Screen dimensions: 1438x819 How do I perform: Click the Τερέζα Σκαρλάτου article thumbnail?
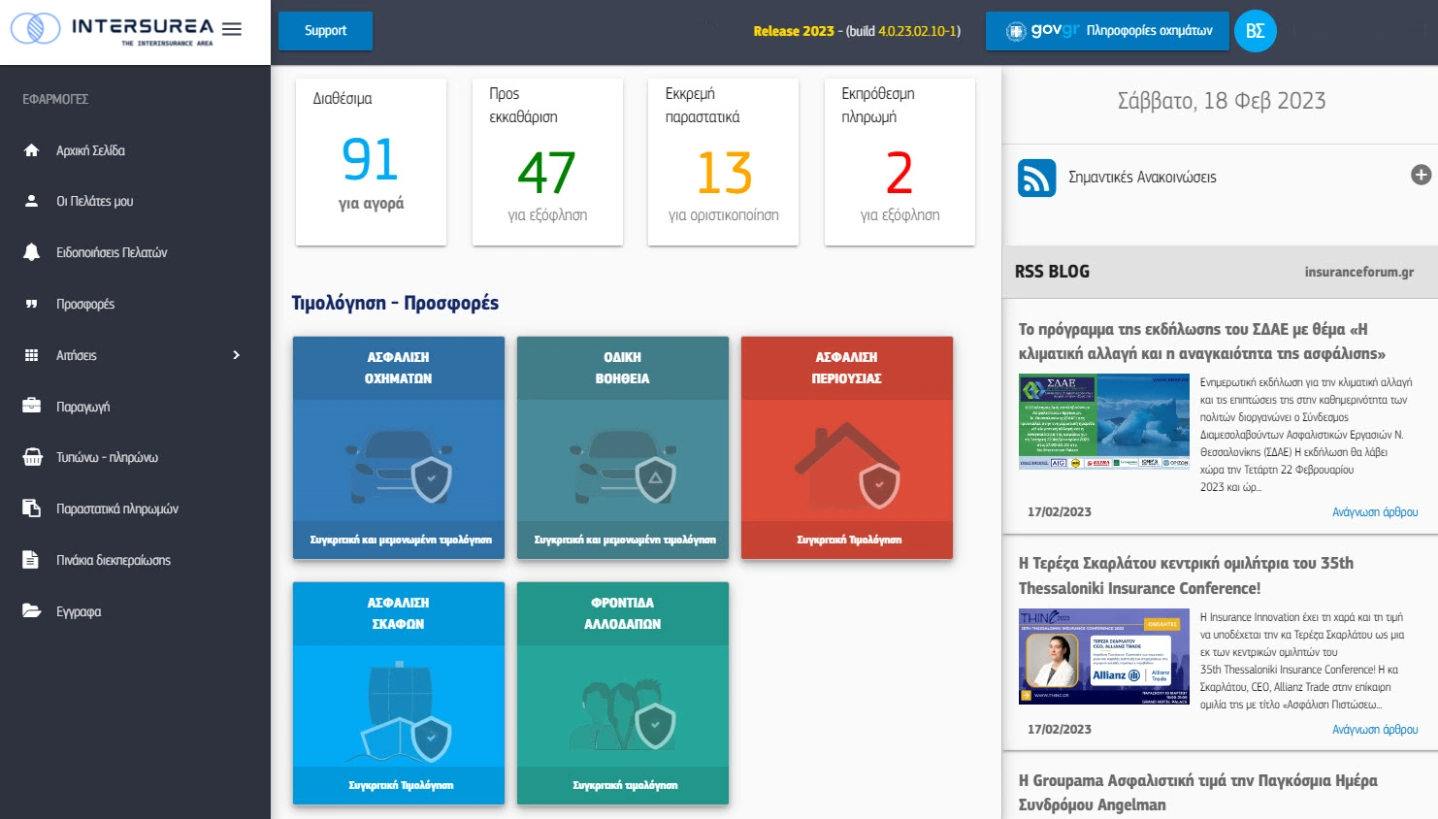[1104, 656]
